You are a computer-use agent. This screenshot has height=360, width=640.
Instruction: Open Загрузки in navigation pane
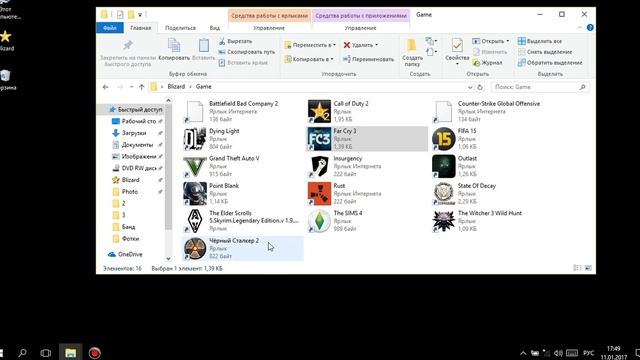tap(135, 133)
